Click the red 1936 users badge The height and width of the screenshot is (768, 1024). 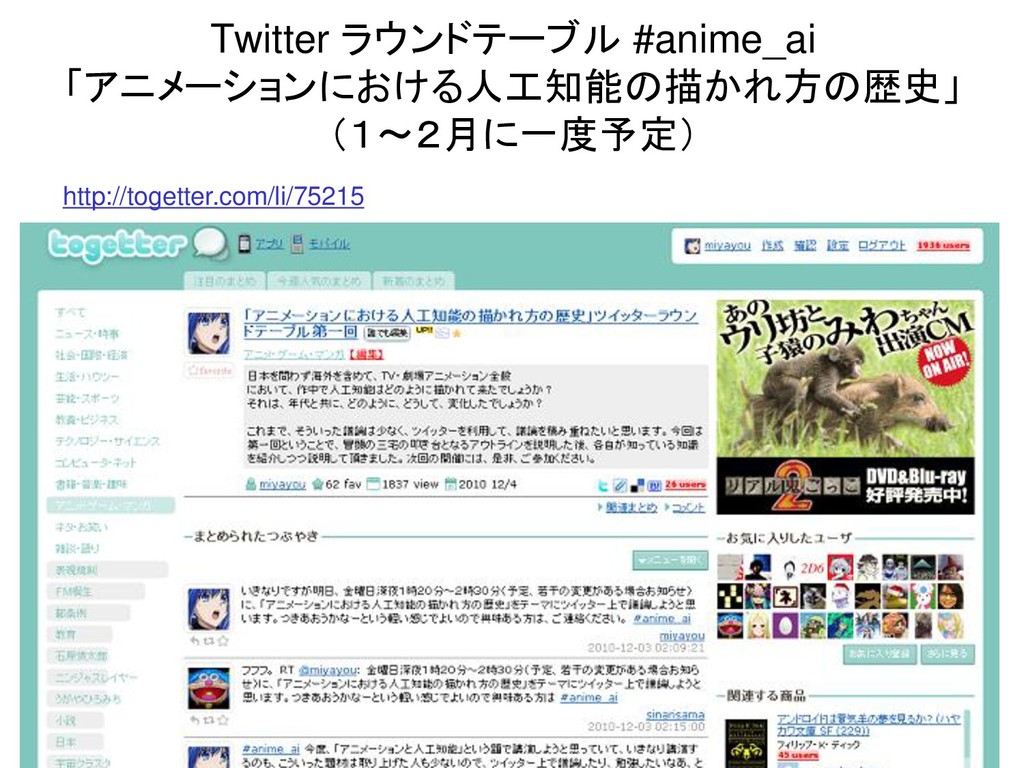pos(943,246)
